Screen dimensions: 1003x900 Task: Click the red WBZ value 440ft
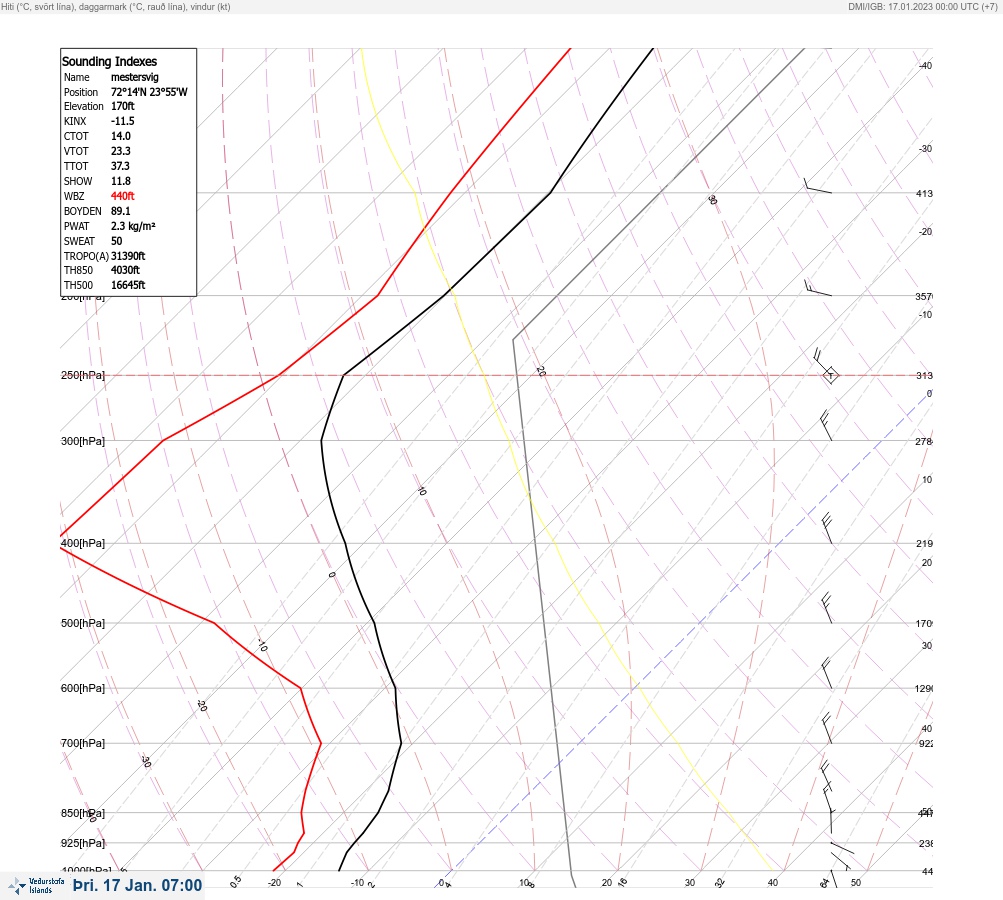point(123,196)
